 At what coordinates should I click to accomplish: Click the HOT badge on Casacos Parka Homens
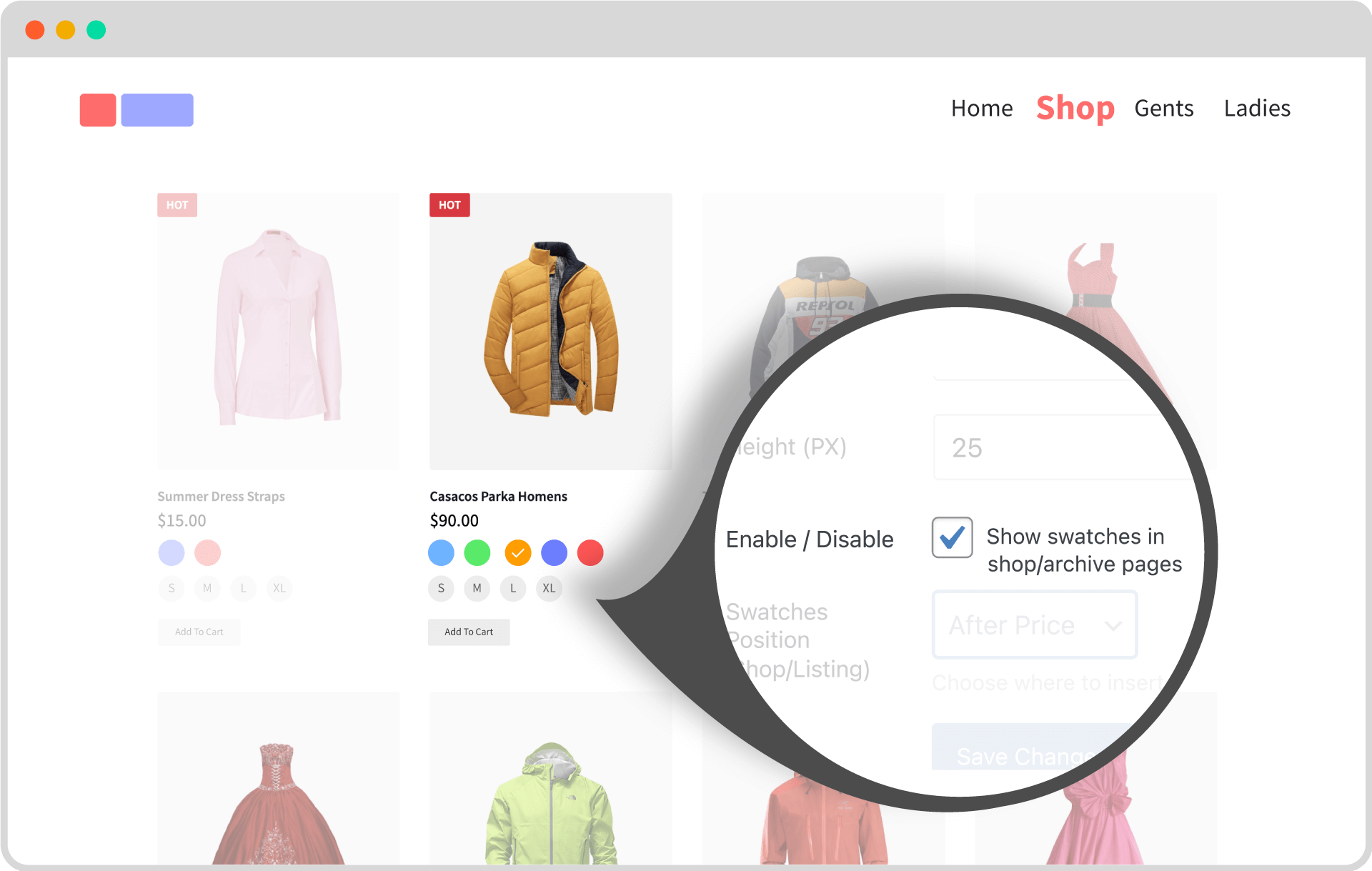coord(449,204)
